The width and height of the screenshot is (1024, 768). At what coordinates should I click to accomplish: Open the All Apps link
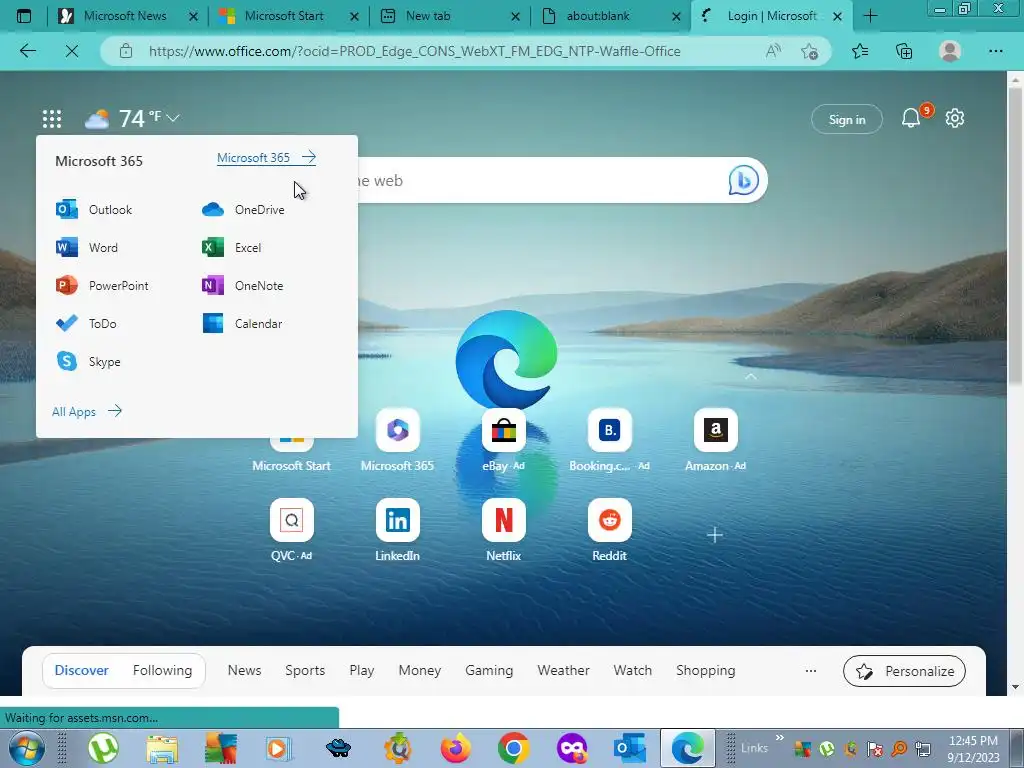[87, 411]
